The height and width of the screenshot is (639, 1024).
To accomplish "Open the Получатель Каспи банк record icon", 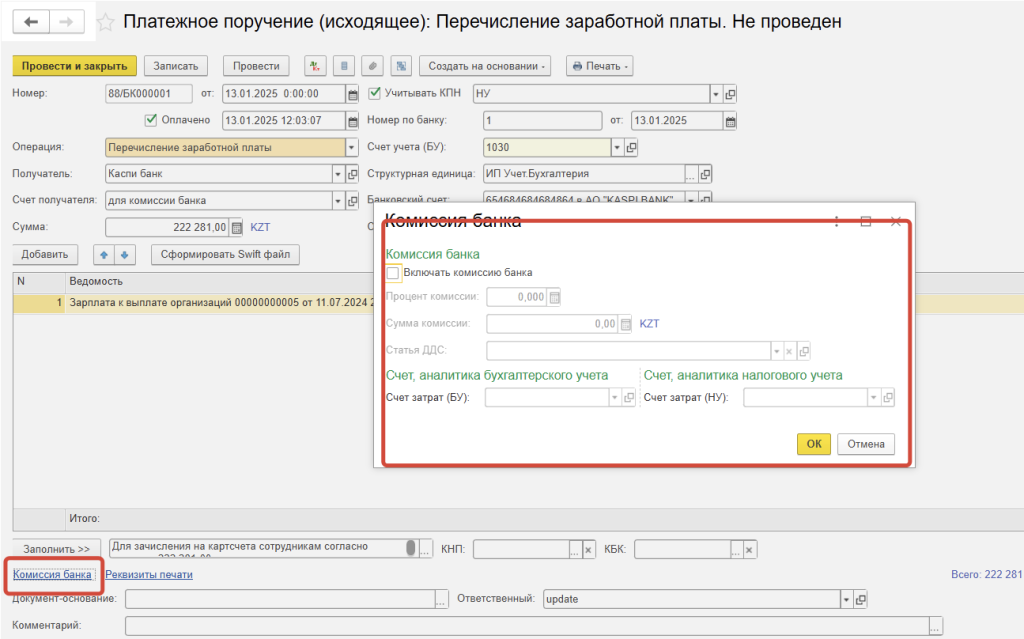I will (x=353, y=174).
